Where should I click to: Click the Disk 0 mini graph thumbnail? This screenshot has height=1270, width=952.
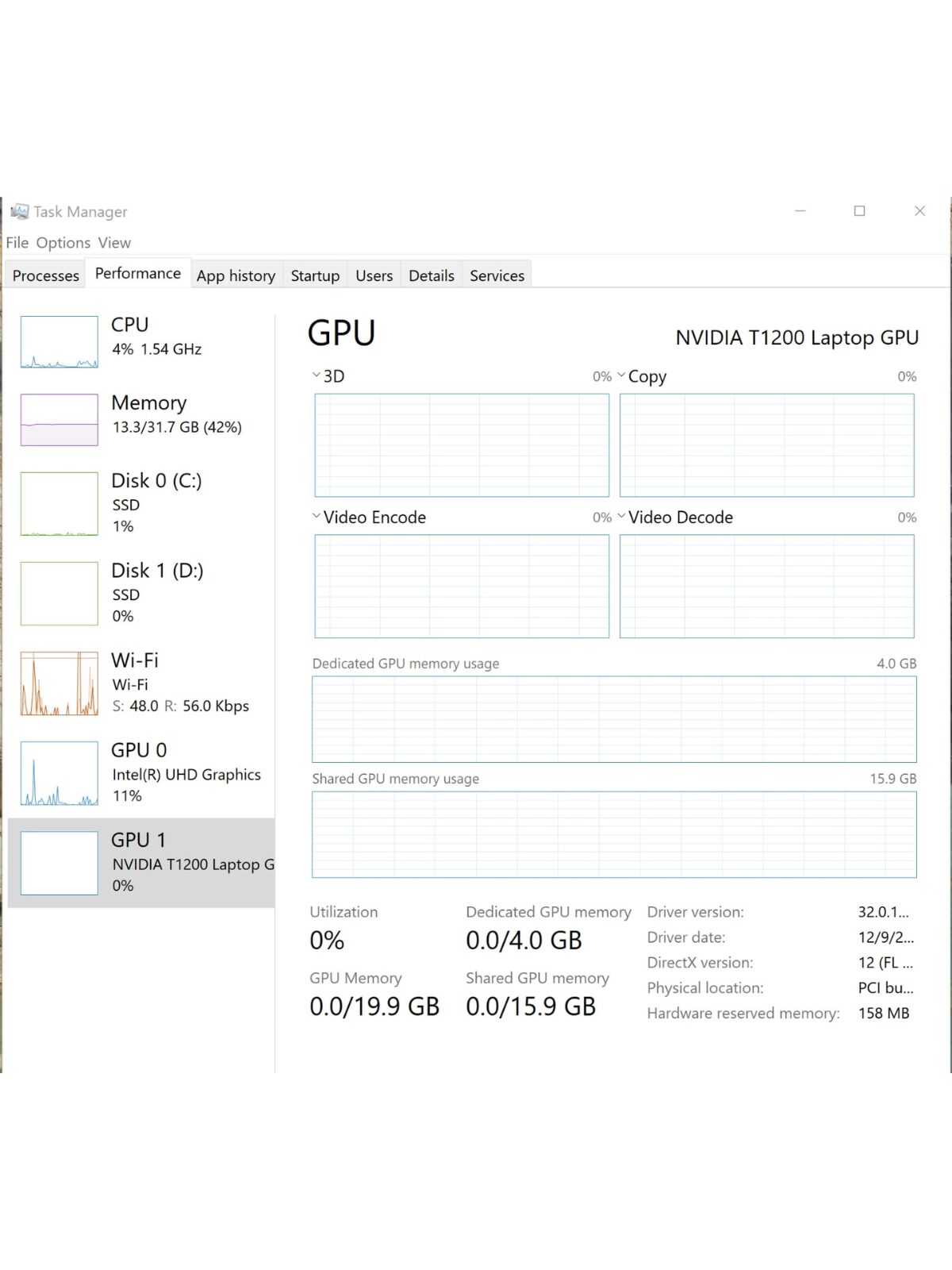point(59,504)
